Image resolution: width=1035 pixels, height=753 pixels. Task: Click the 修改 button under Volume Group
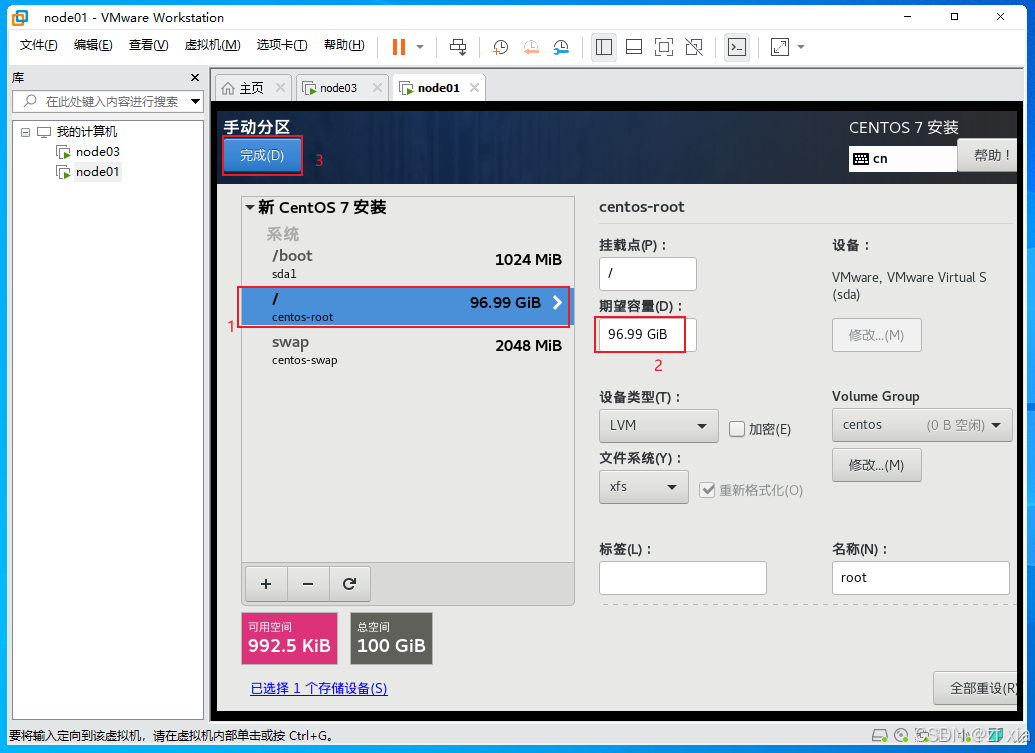(877, 465)
